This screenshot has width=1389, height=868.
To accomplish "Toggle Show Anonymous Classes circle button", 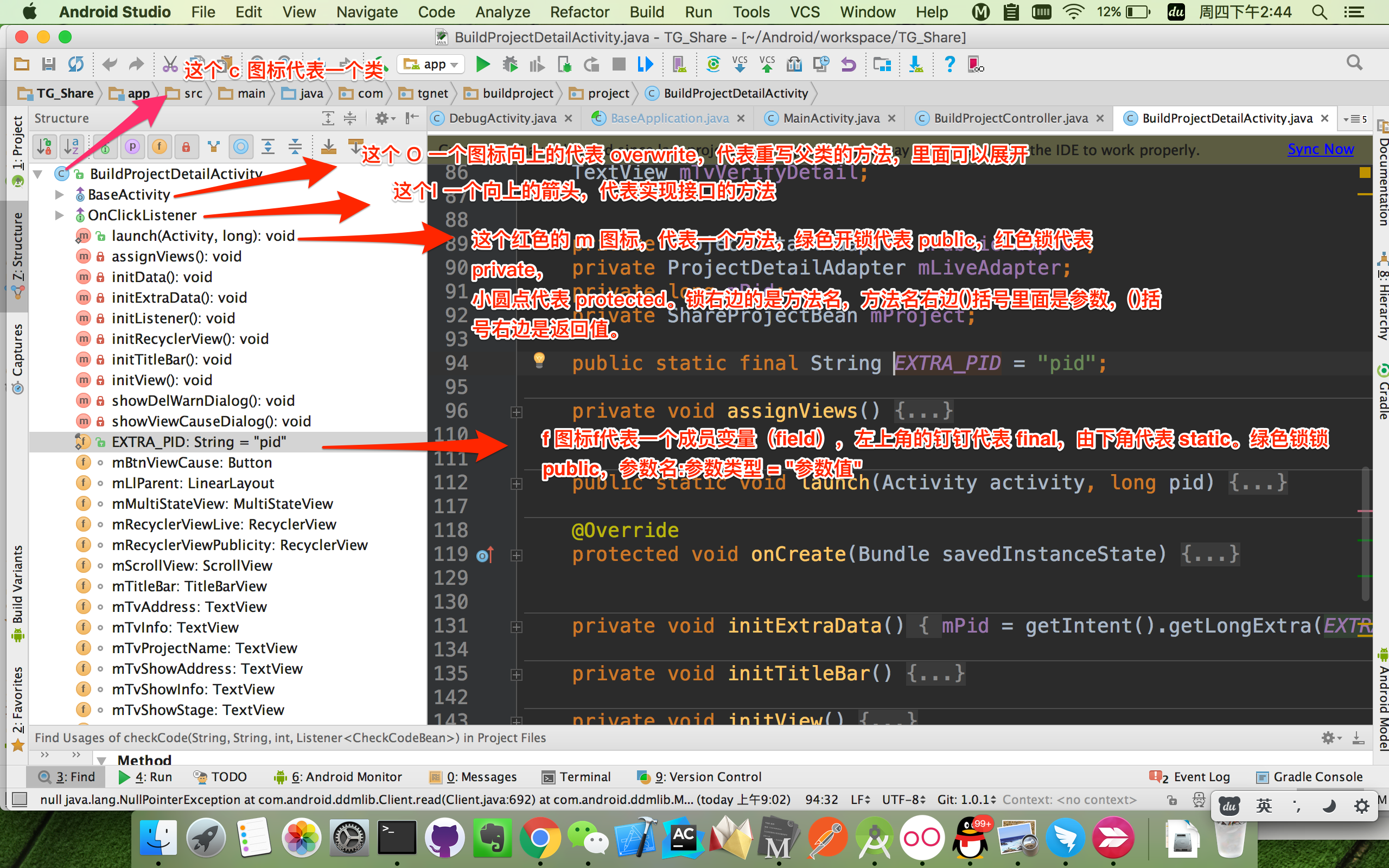I will (240, 147).
